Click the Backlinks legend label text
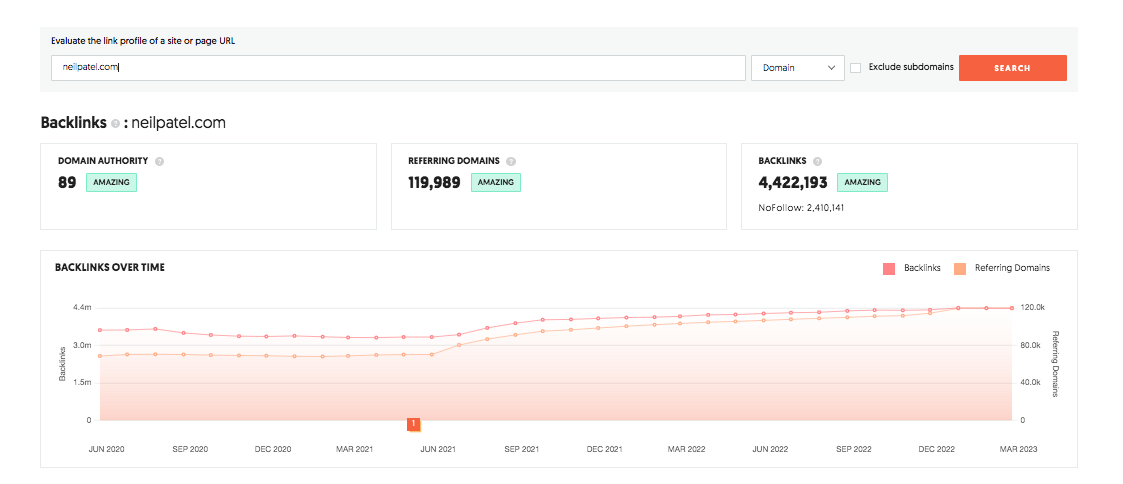 click(x=922, y=268)
